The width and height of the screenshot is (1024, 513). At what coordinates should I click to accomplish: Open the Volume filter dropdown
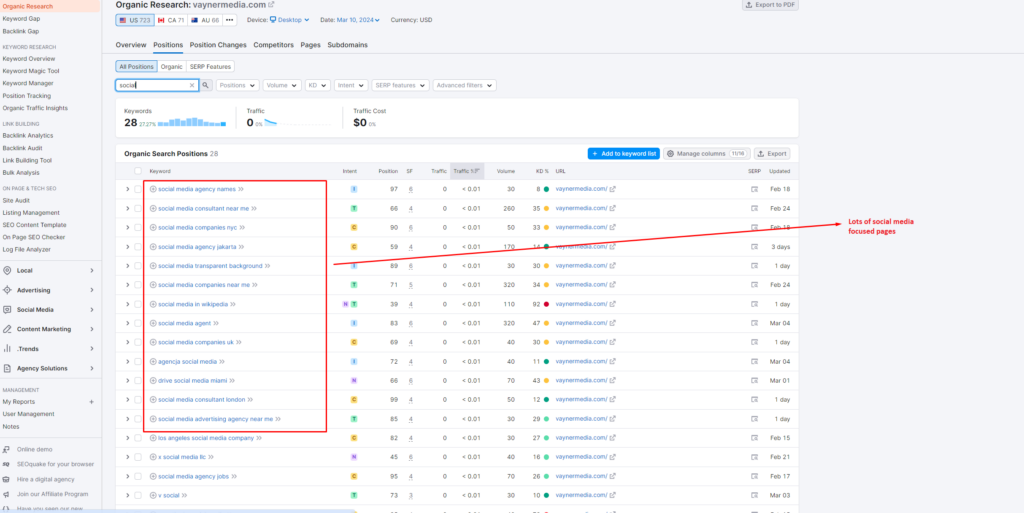point(281,85)
